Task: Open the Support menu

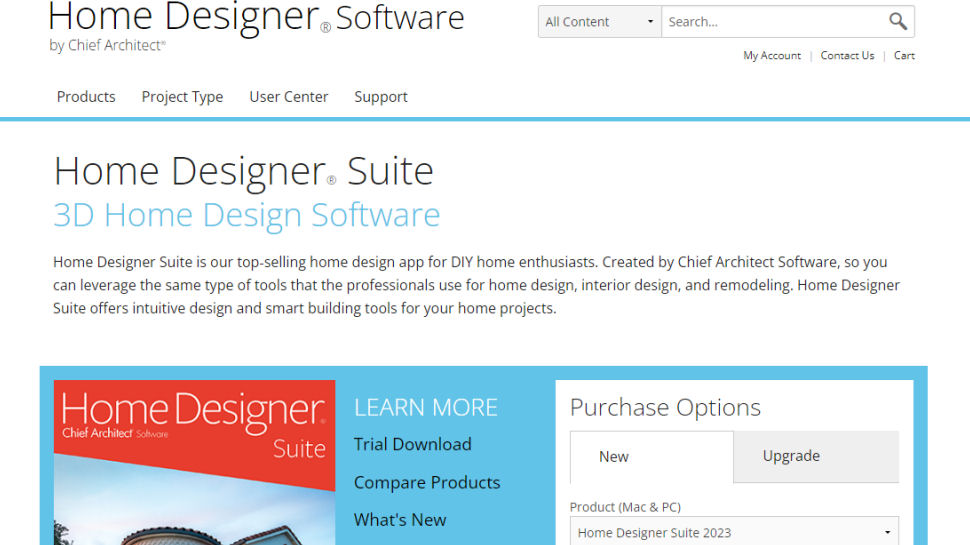Action: (x=380, y=97)
